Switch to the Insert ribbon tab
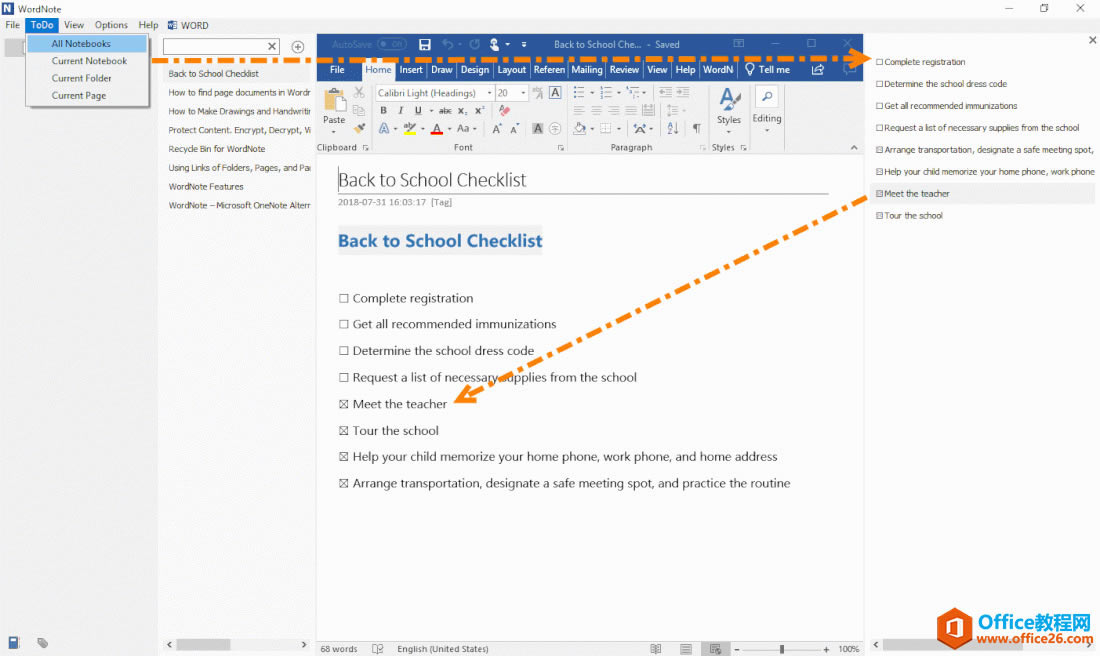The height and width of the screenshot is (656, 1100). [x=411, y=70]
